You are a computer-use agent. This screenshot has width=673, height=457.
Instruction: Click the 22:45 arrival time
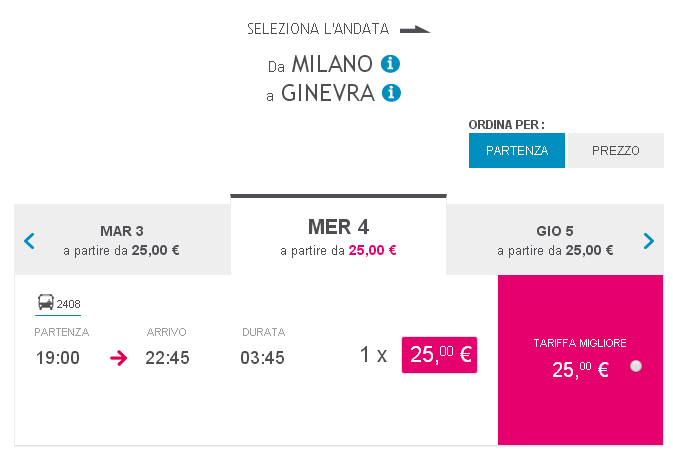[x=167, y=358]
